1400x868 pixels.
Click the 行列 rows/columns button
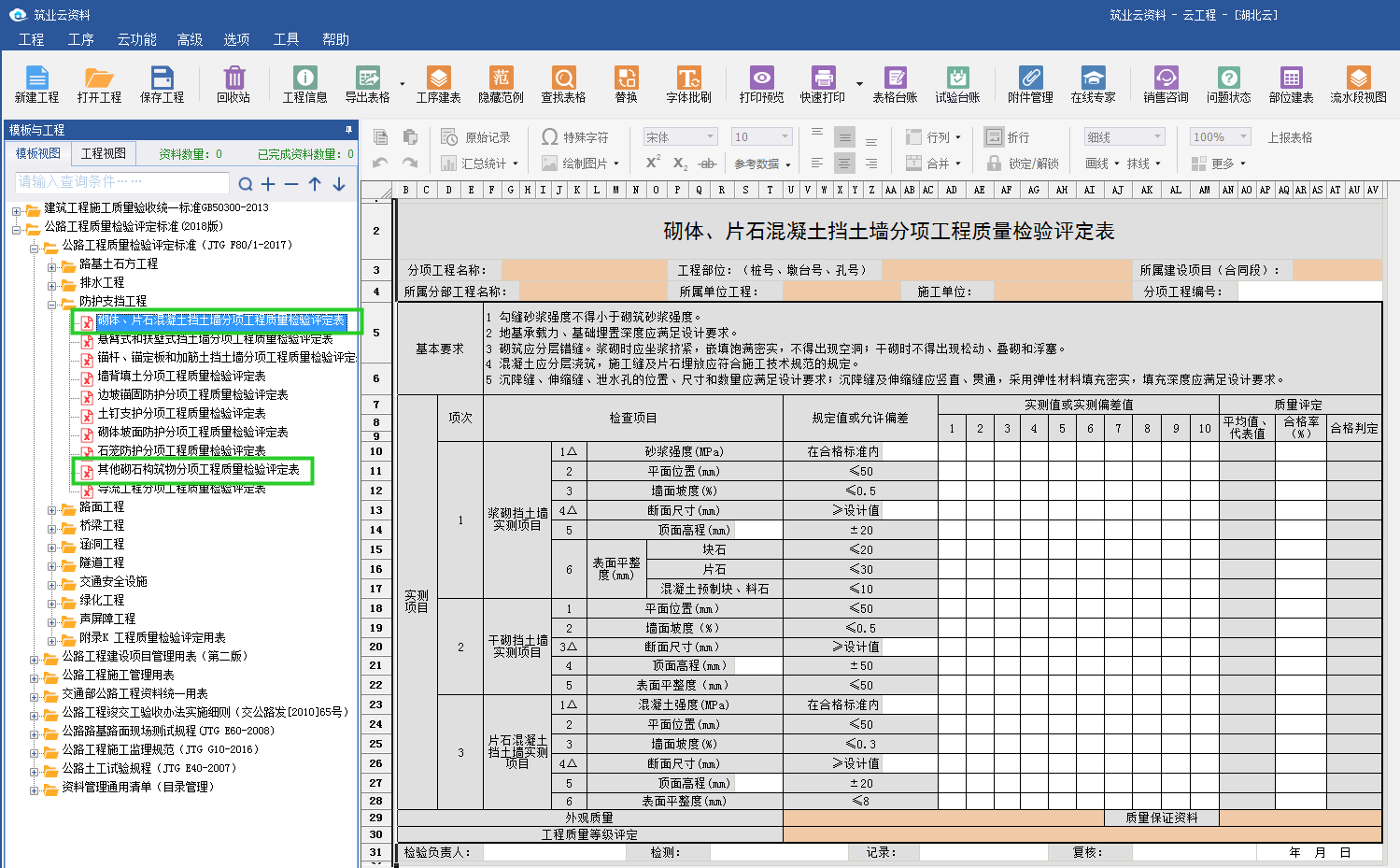[x=932, y=137]
